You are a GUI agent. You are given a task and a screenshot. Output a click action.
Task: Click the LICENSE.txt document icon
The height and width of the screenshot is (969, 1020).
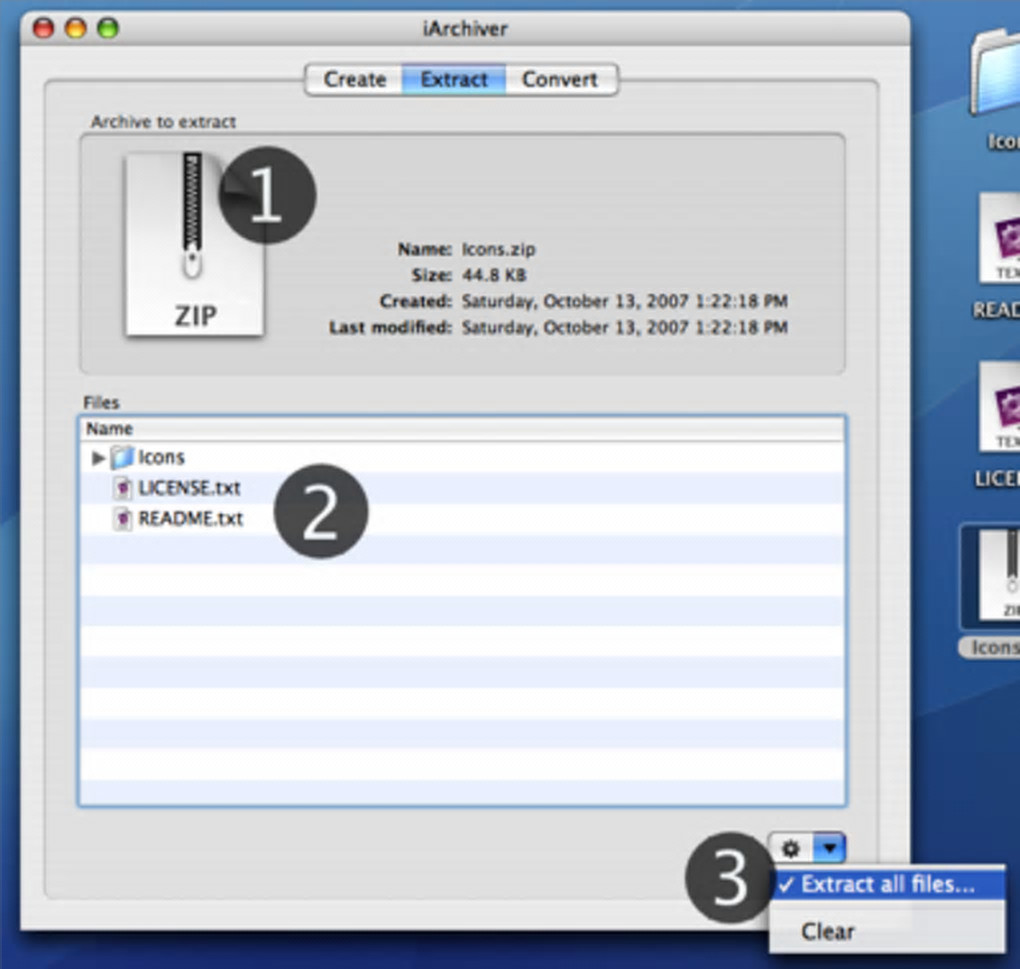(x=122, y=488)
